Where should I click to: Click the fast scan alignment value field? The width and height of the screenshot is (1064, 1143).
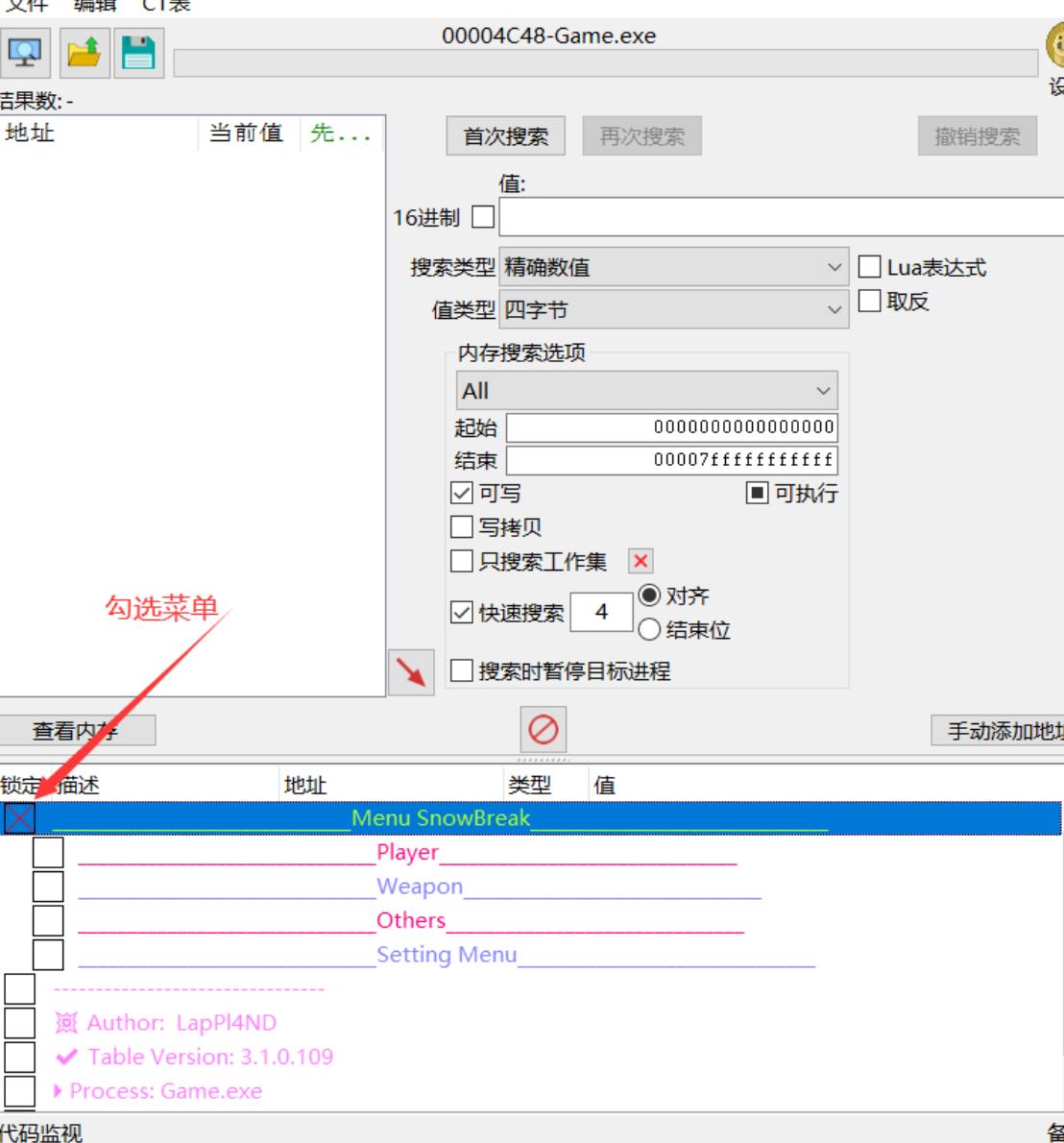601,612
